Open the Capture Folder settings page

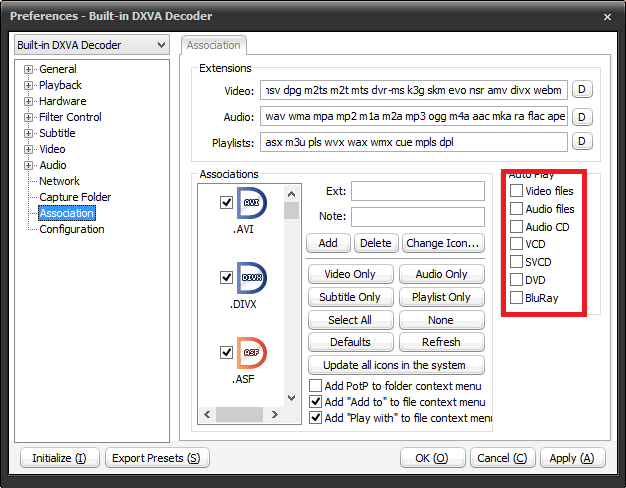(75, 197)
